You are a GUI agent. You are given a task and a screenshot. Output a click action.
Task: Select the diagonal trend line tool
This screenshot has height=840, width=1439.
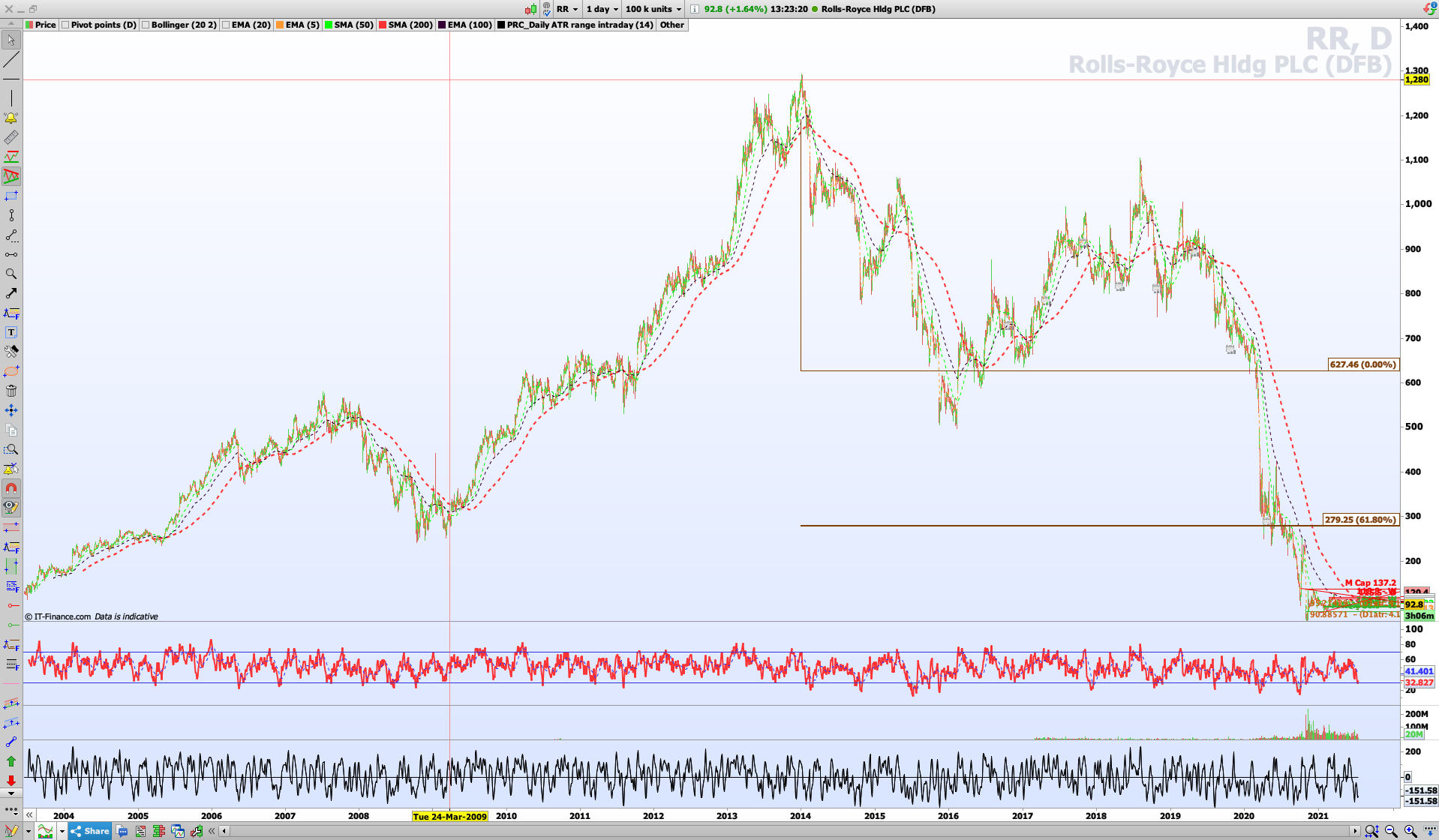(x=11, y=60)
